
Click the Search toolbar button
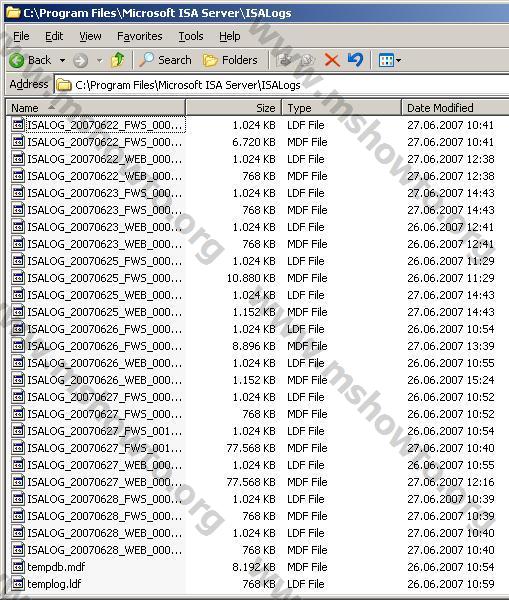(165, 60)
